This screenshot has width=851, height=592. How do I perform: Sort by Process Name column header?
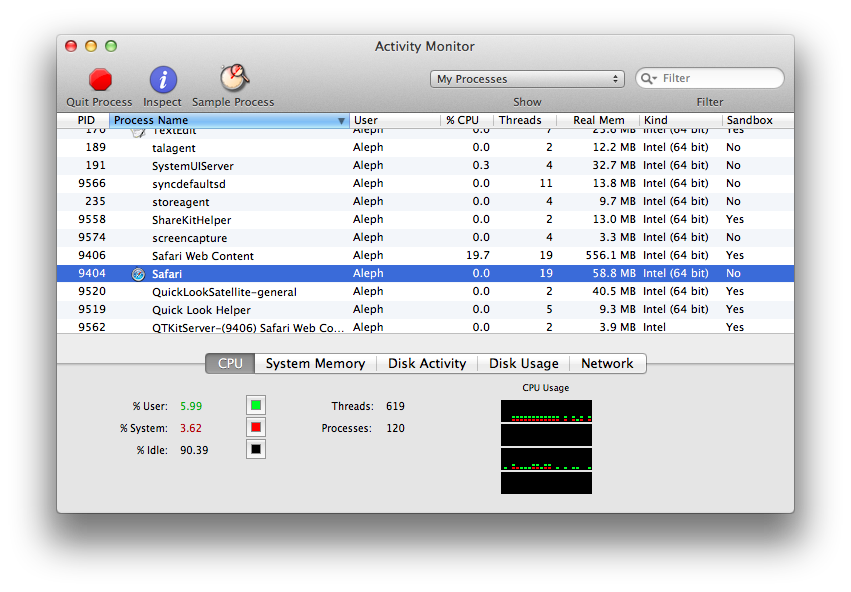[x=229, y=120]
